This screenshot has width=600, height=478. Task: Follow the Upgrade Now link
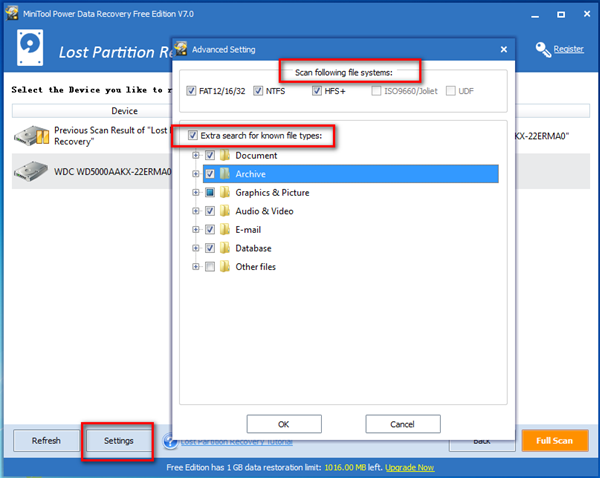coord(409,467)
